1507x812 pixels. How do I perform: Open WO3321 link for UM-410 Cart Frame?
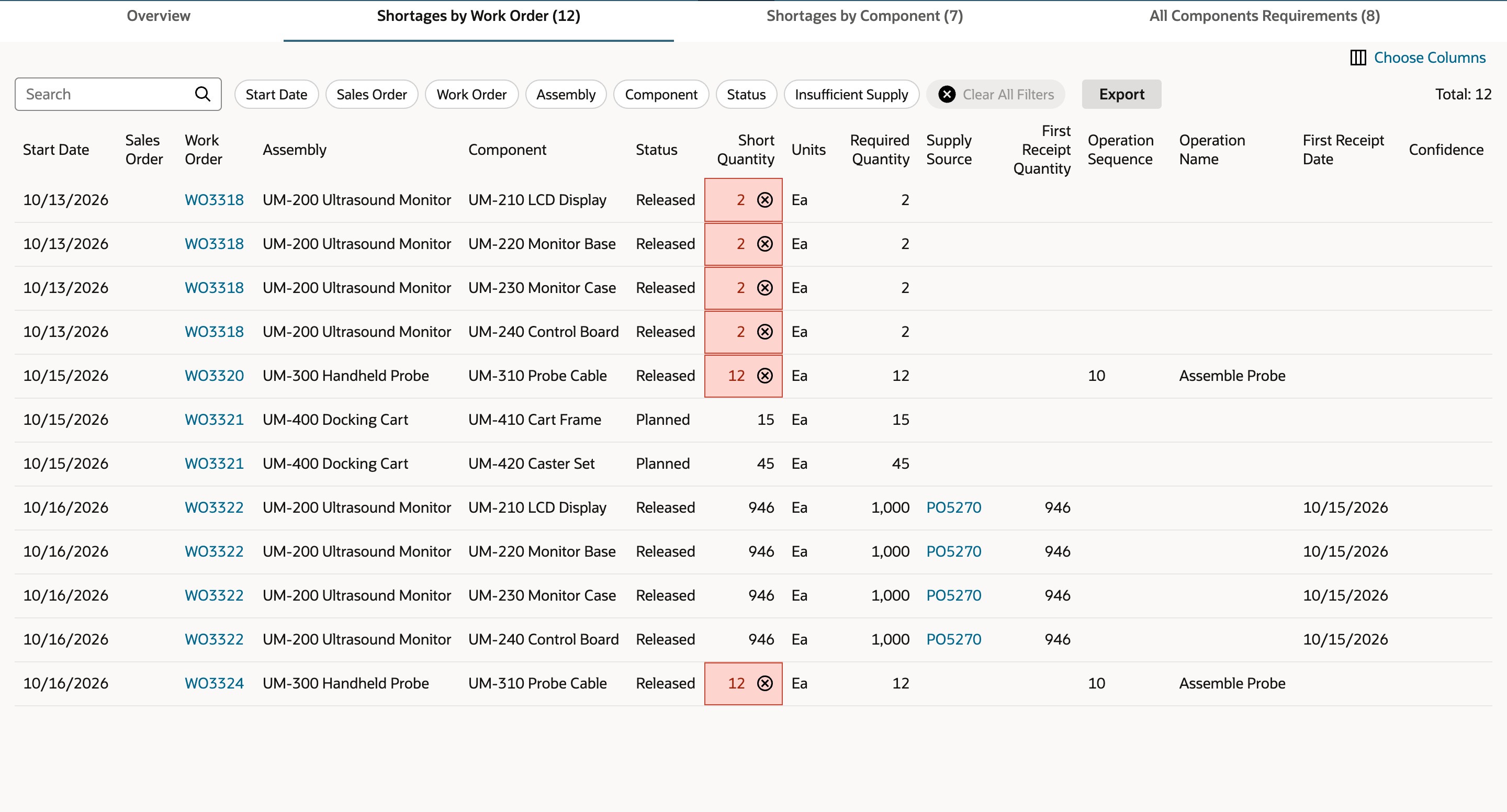(x=214, y=420)
